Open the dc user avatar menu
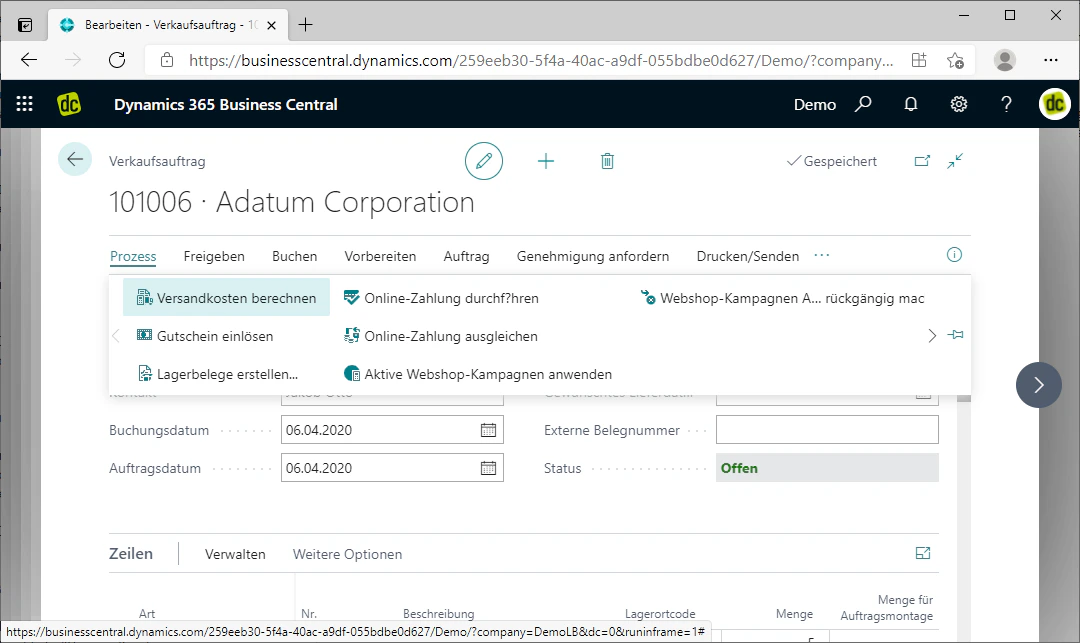Viewport: 1080px width, 643px height. tap(1055, 104)
